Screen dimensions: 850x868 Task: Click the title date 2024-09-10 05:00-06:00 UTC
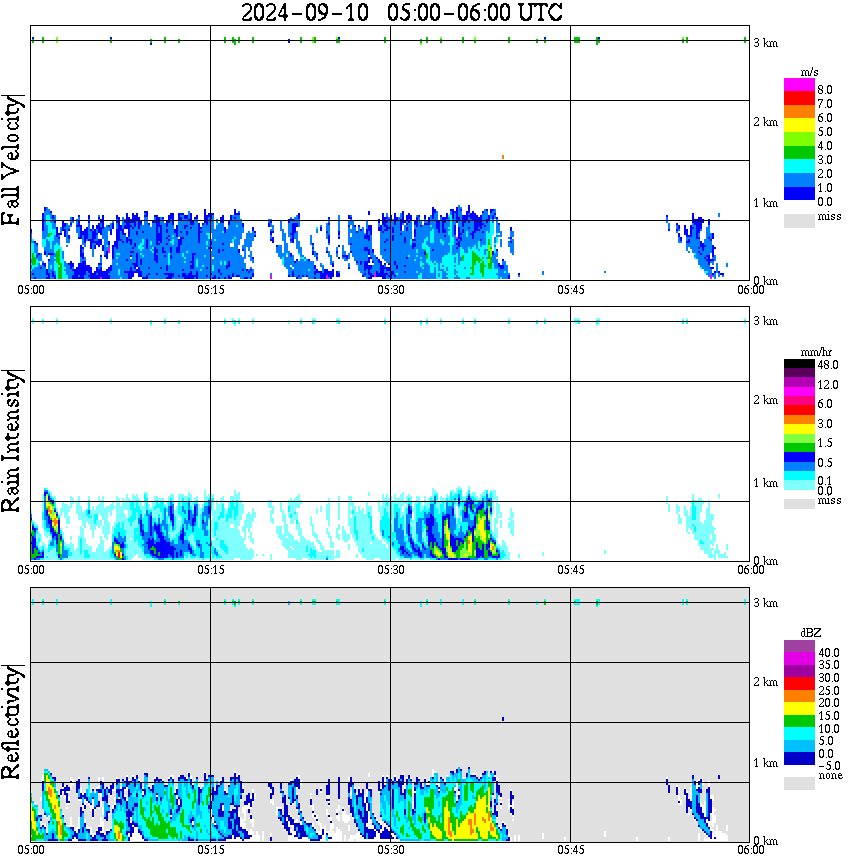click(401, 12)
